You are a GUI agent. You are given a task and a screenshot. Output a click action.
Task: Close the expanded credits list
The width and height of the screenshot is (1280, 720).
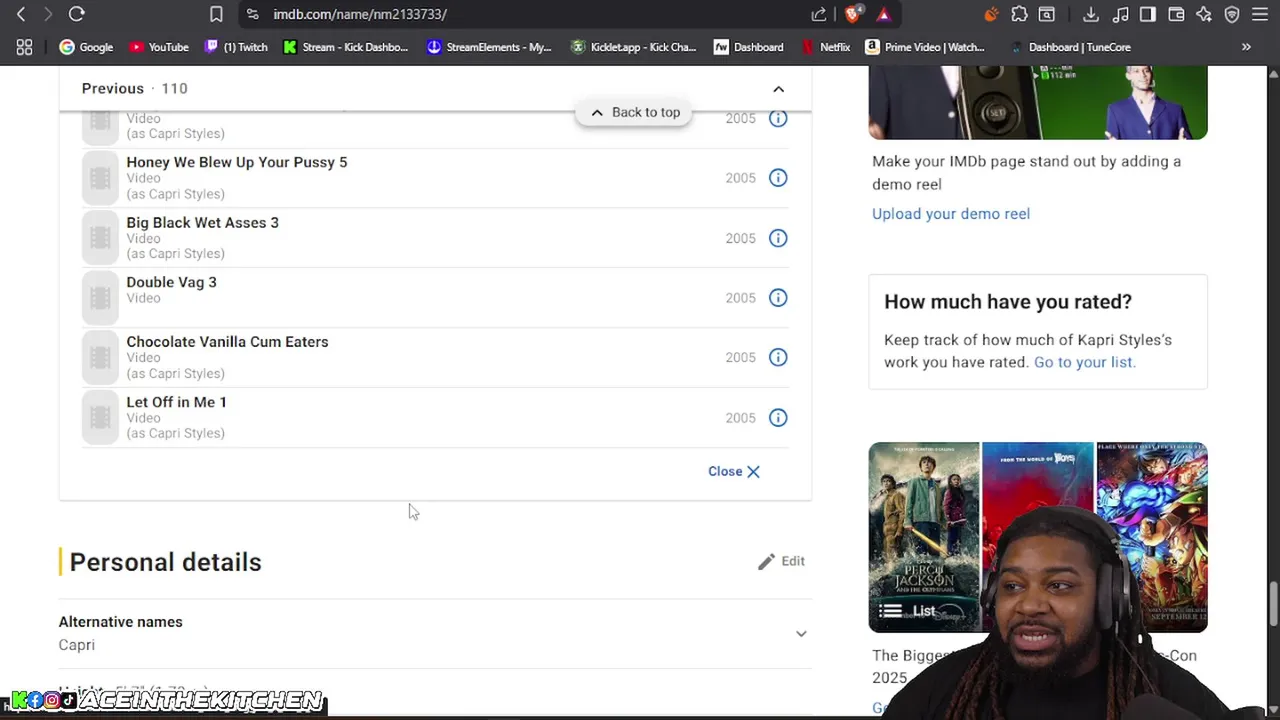pyautogui.click(x=734, y=472)
